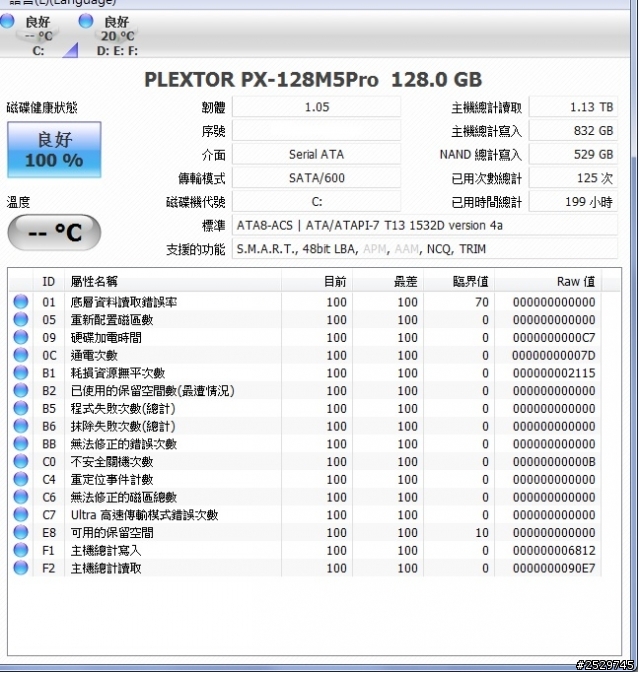Select the 重新配置磁區數 attribute row
This screenshot has height=673, width=640.
point(305,319)
